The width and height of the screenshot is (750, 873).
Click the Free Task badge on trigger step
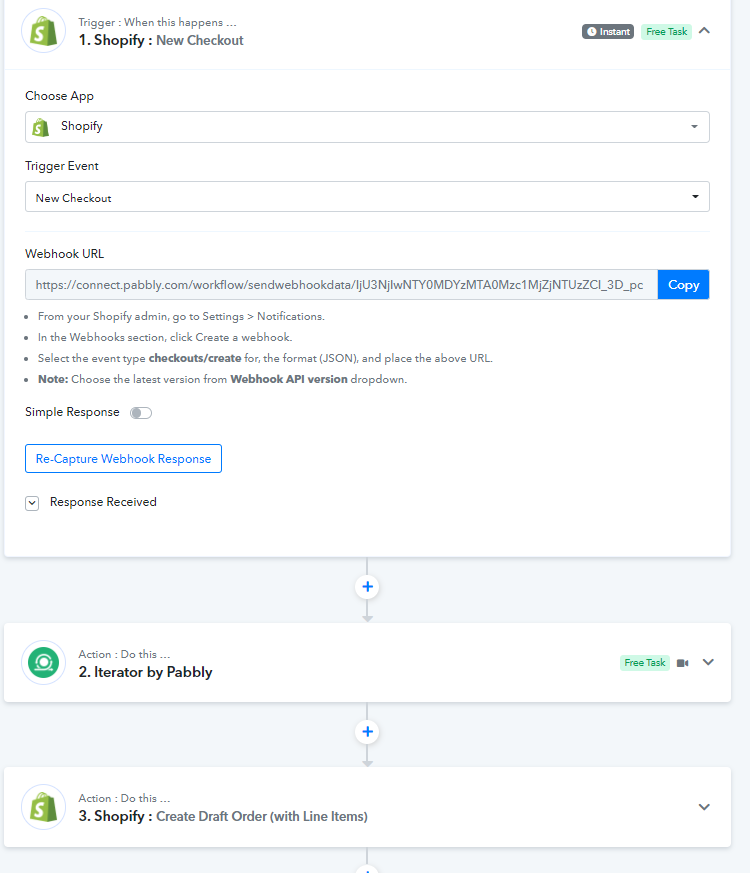[x=666, y=32]
